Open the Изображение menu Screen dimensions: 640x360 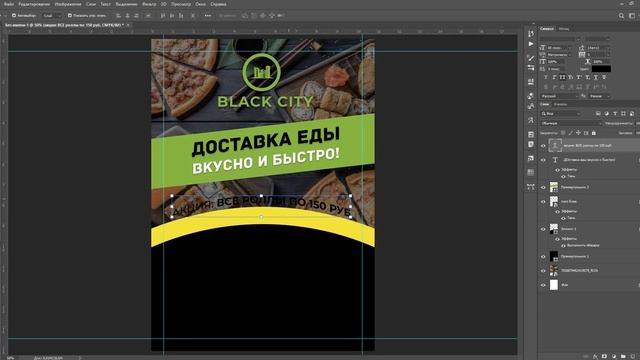click(68, 4)
